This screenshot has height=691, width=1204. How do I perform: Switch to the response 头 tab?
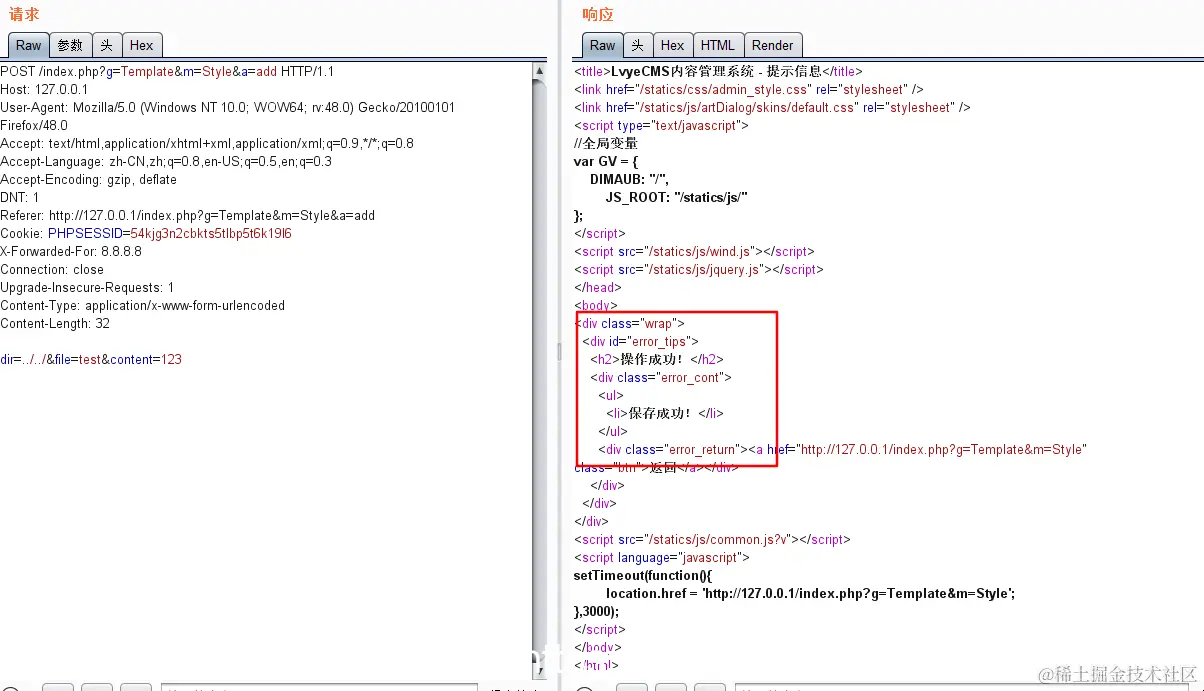[x=637, y=45]
